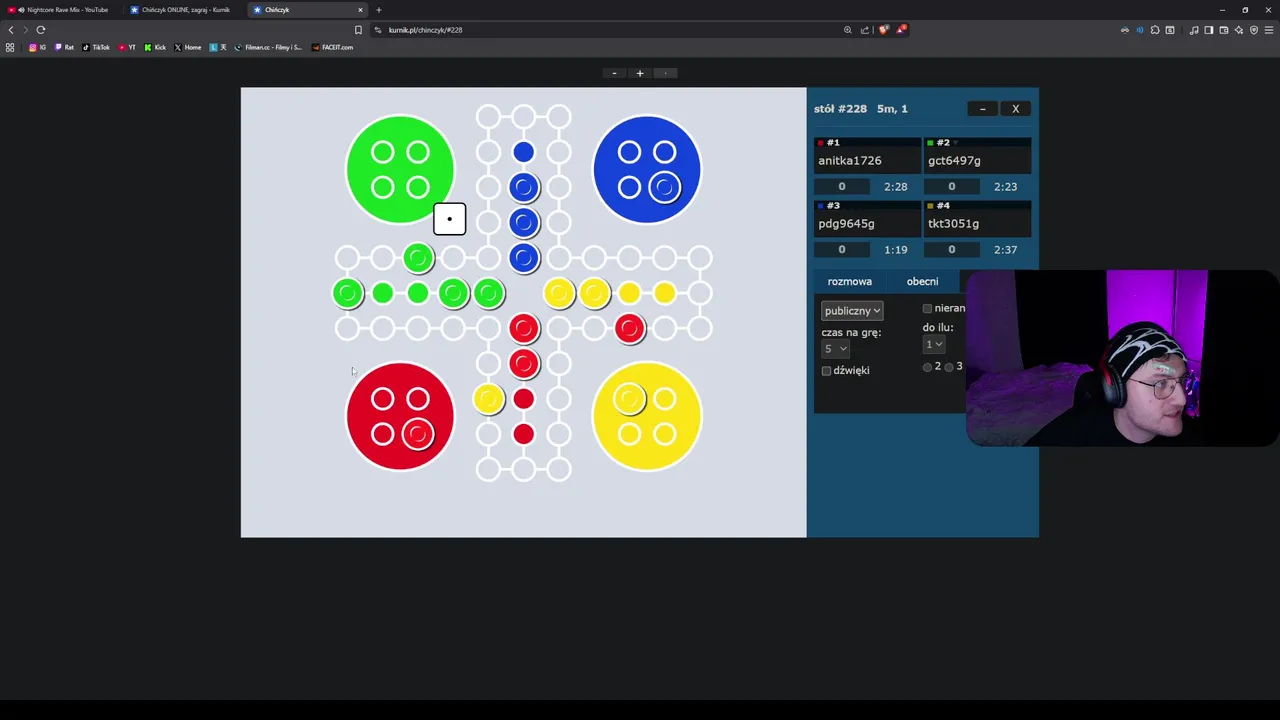This screenshot has height=720, width=1280.
Task: Click the blue pawn in the blue base
Action: pos(665,187)
